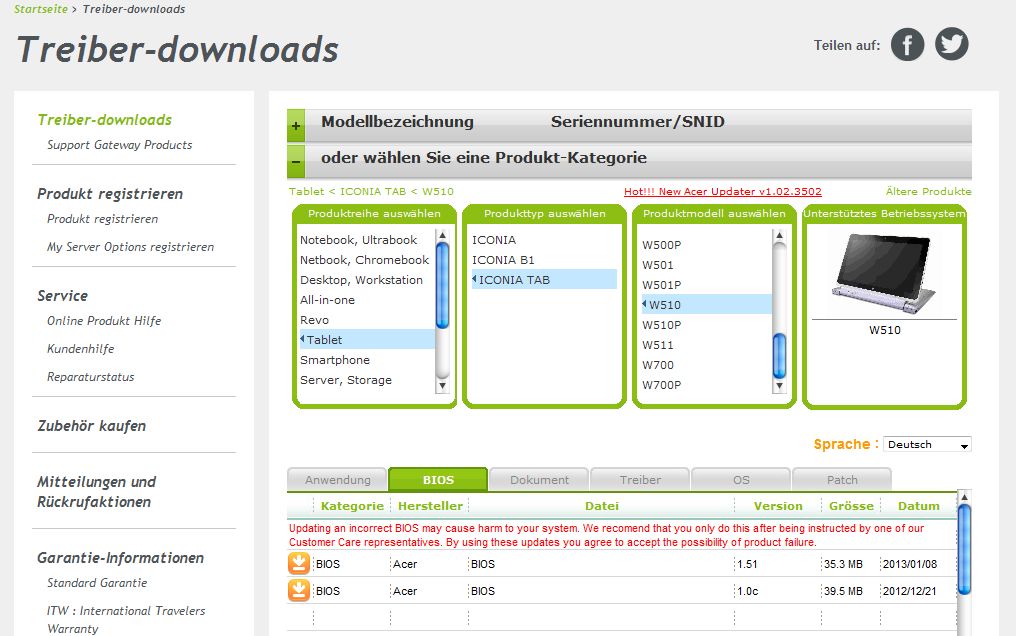Click product line list scrollbar thumb
The image size is (1016, 636).
443,285
